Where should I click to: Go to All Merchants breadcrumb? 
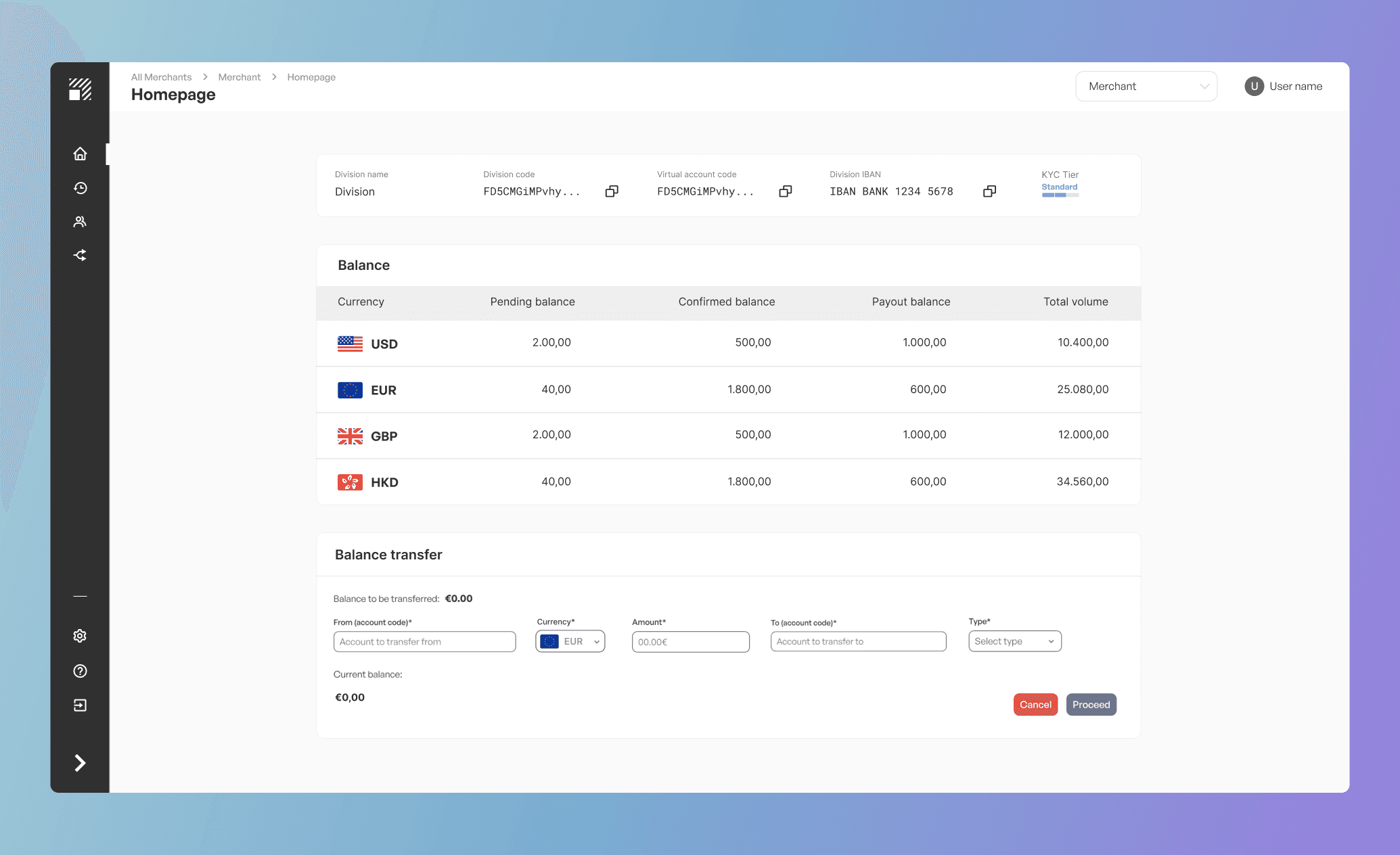[161, 77]
